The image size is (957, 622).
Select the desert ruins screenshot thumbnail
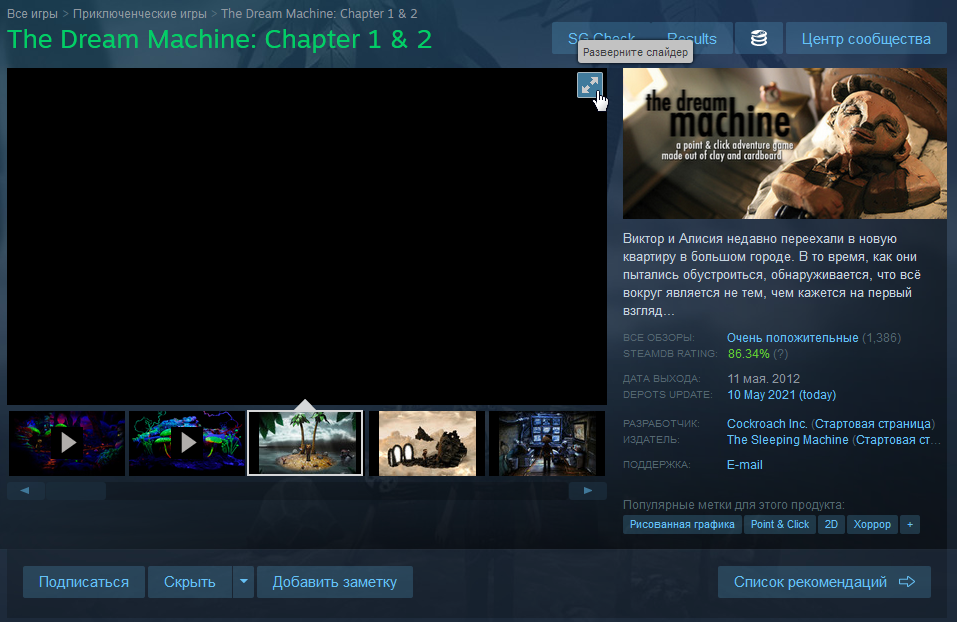pyautogui.click(x=427, y=443)
